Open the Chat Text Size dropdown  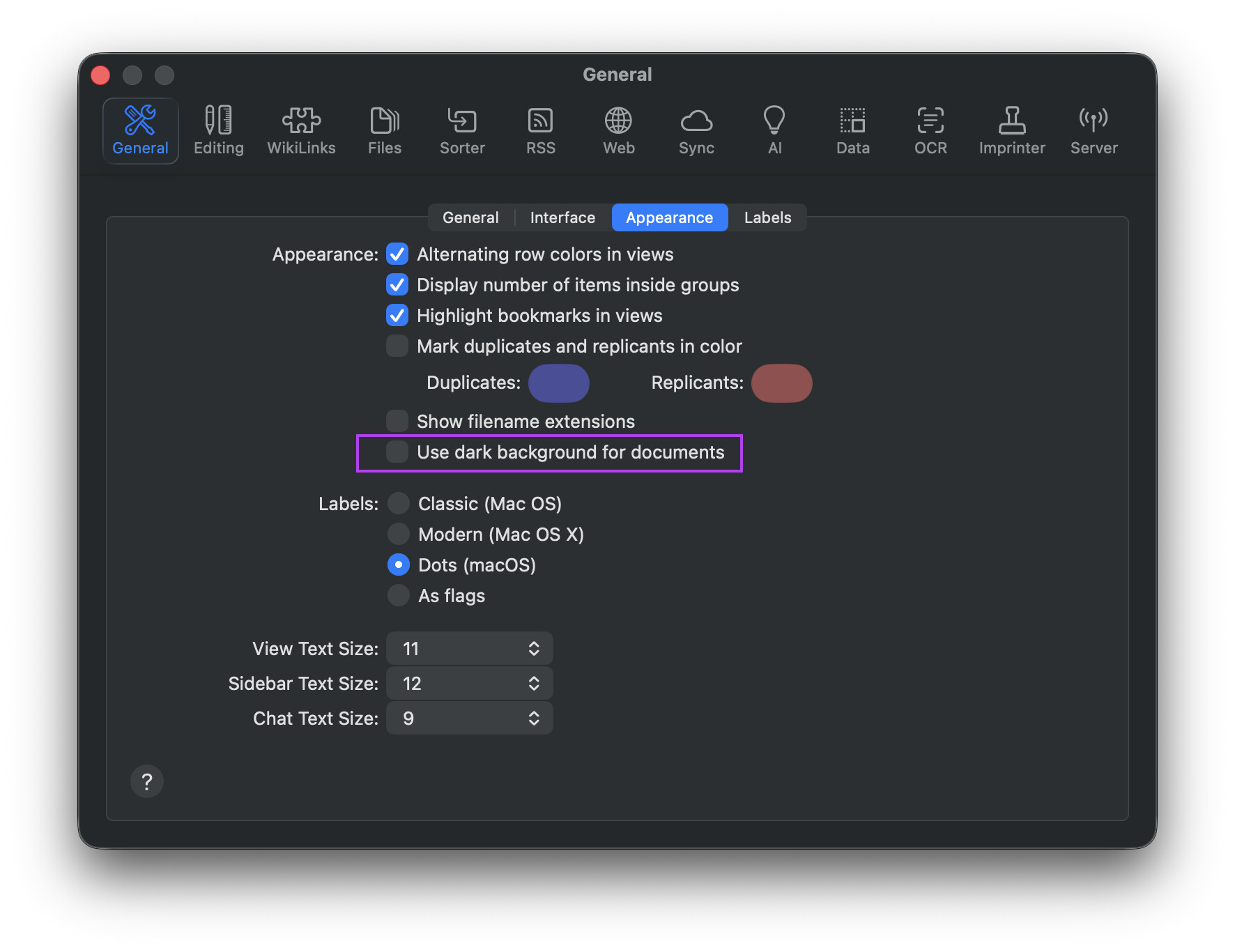click(470, 719)
